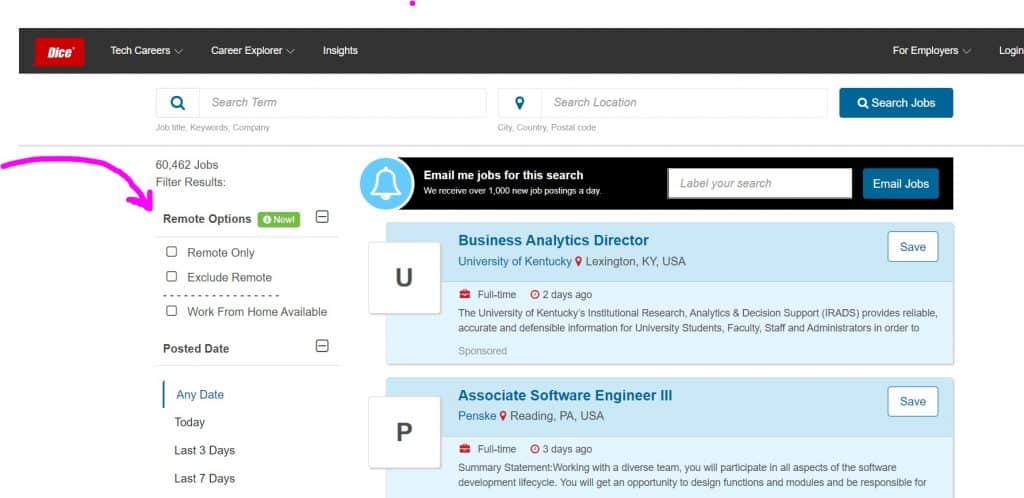Click the Reading, PA, USA location text
The width and height of the screenshot is (1024, 498).
[x=557, y=416]
